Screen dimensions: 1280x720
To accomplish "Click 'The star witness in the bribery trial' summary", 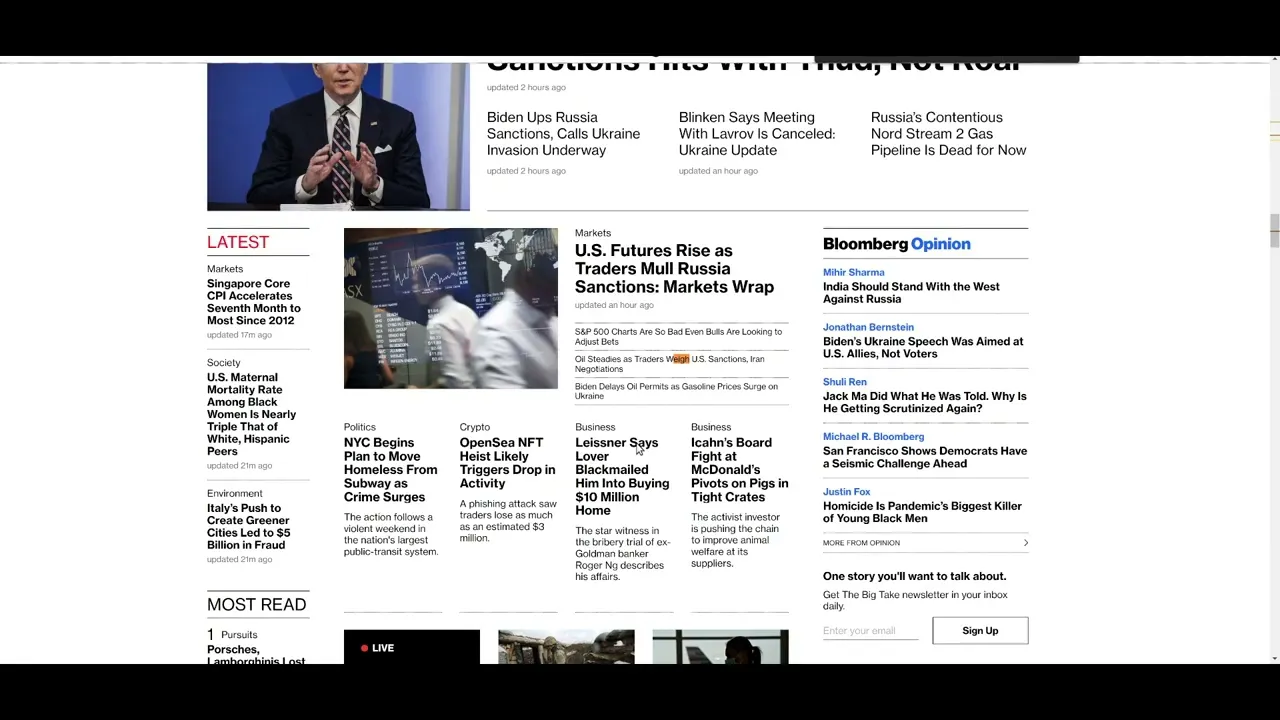I will tap(622, 554).
